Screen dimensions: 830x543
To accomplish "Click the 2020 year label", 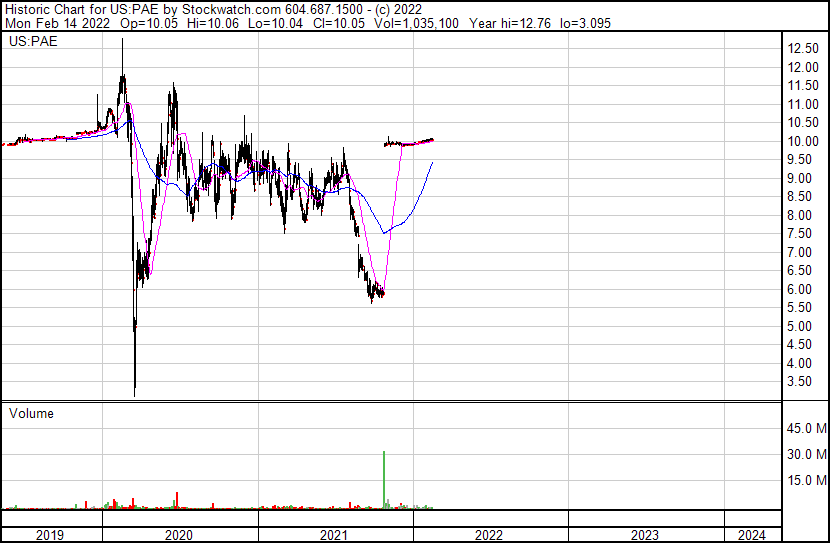I will (179, 535).
